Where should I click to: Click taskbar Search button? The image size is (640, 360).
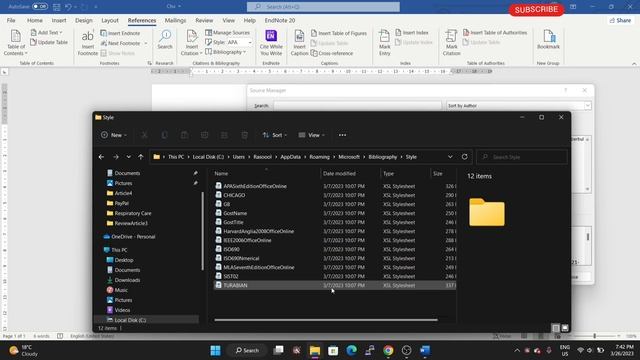pyautogui.click(x=247, y=350)
